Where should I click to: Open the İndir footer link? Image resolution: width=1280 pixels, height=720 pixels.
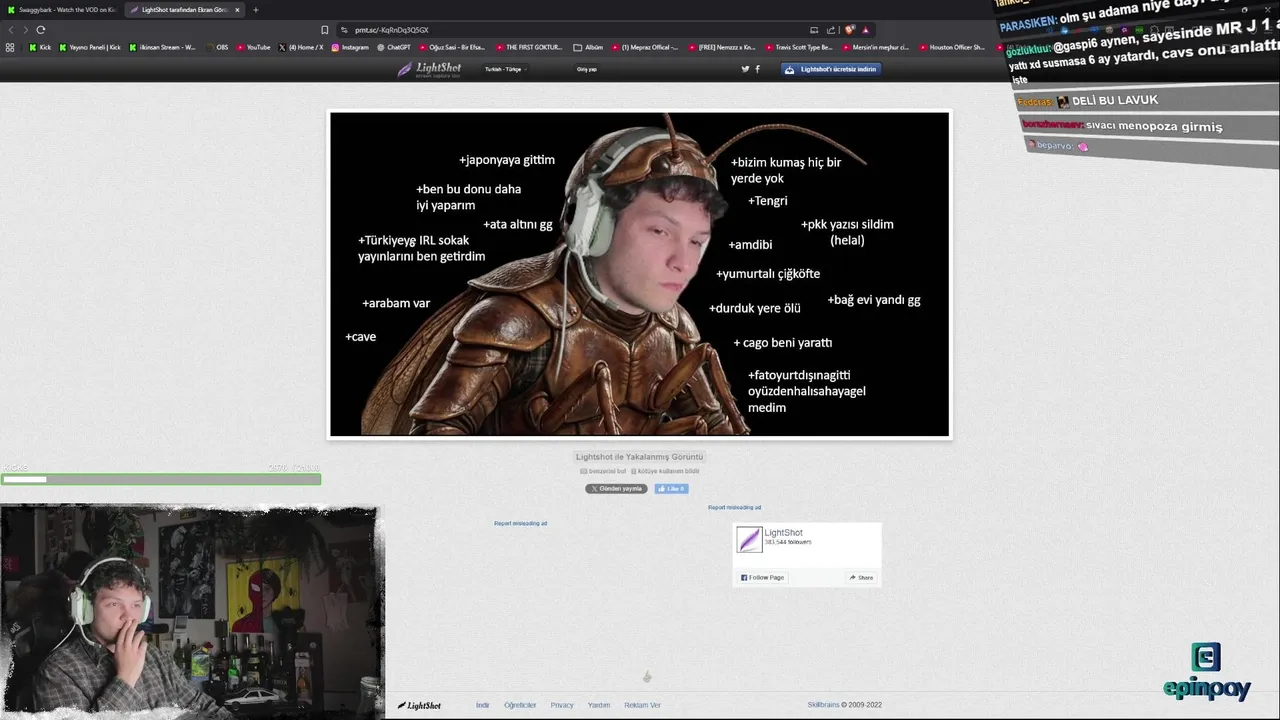[483, 705]
